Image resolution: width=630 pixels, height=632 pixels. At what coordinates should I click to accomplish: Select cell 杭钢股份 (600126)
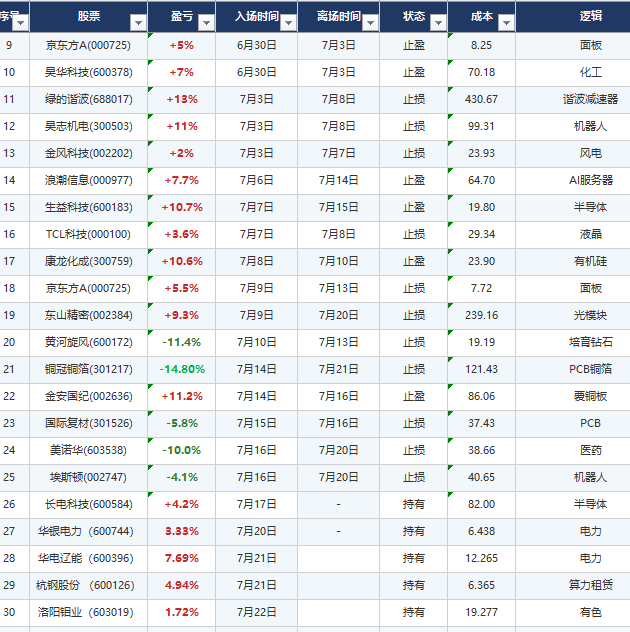(x=88, y=585)
